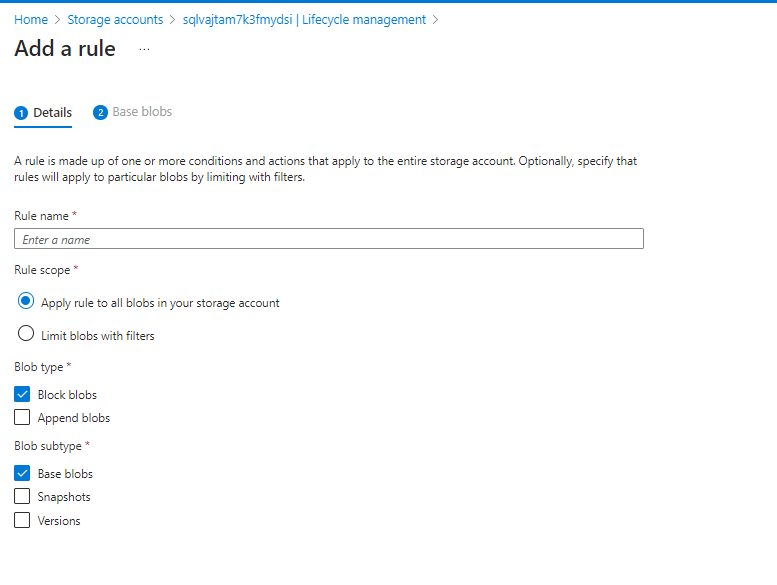
Task: Enable the Versions checkbox
Action: point(22,520)
